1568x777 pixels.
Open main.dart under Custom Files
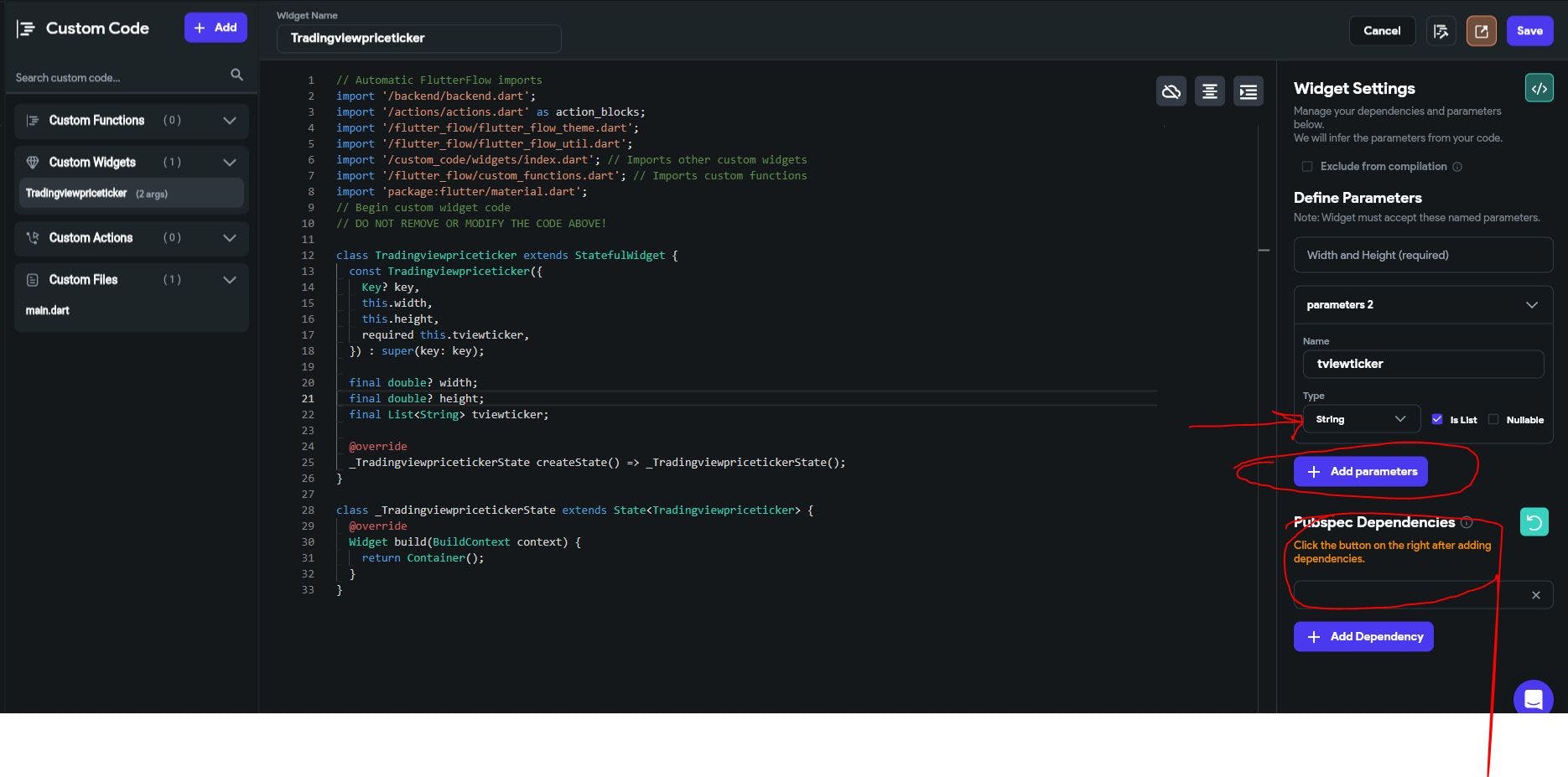coord(48,310)
